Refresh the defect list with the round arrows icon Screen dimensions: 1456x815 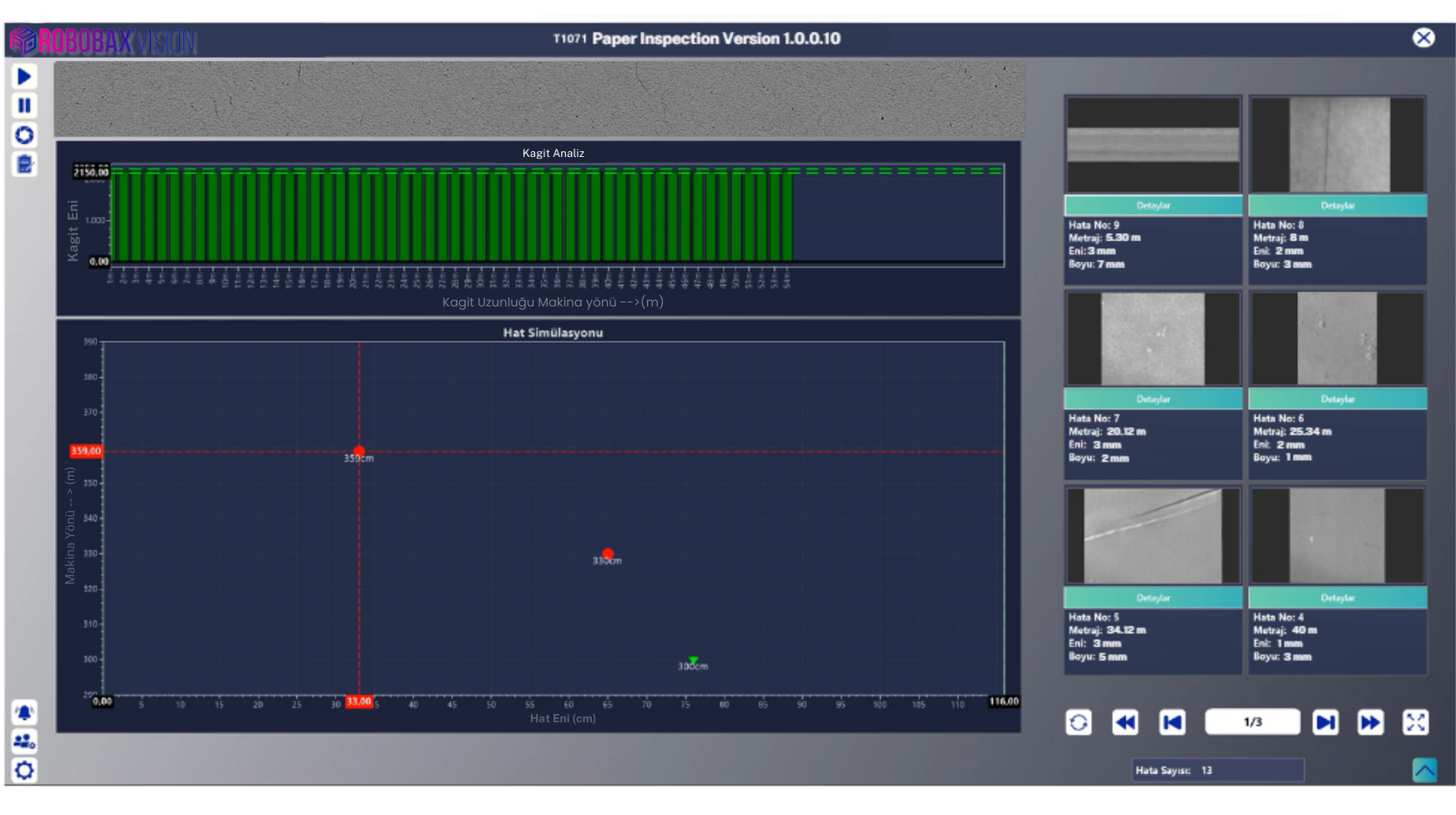click(x=1079, y=722)
